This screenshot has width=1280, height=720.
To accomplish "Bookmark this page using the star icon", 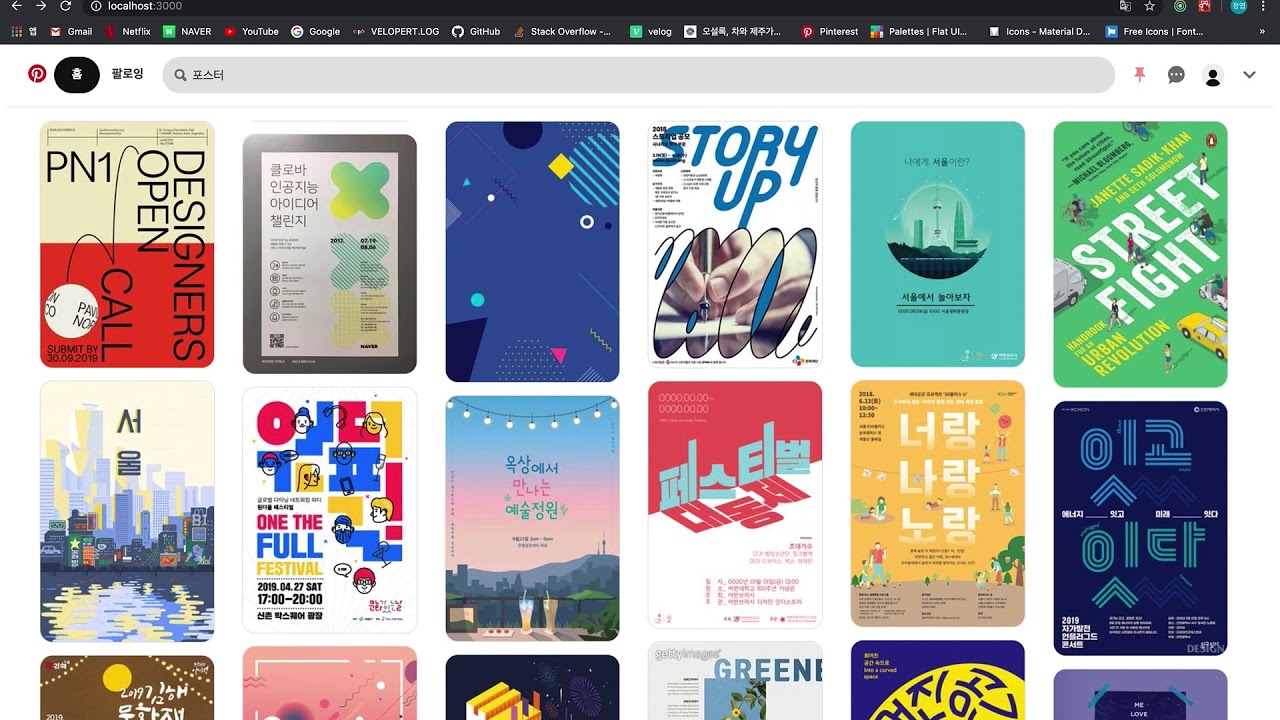I will (x=1150, y=6).
